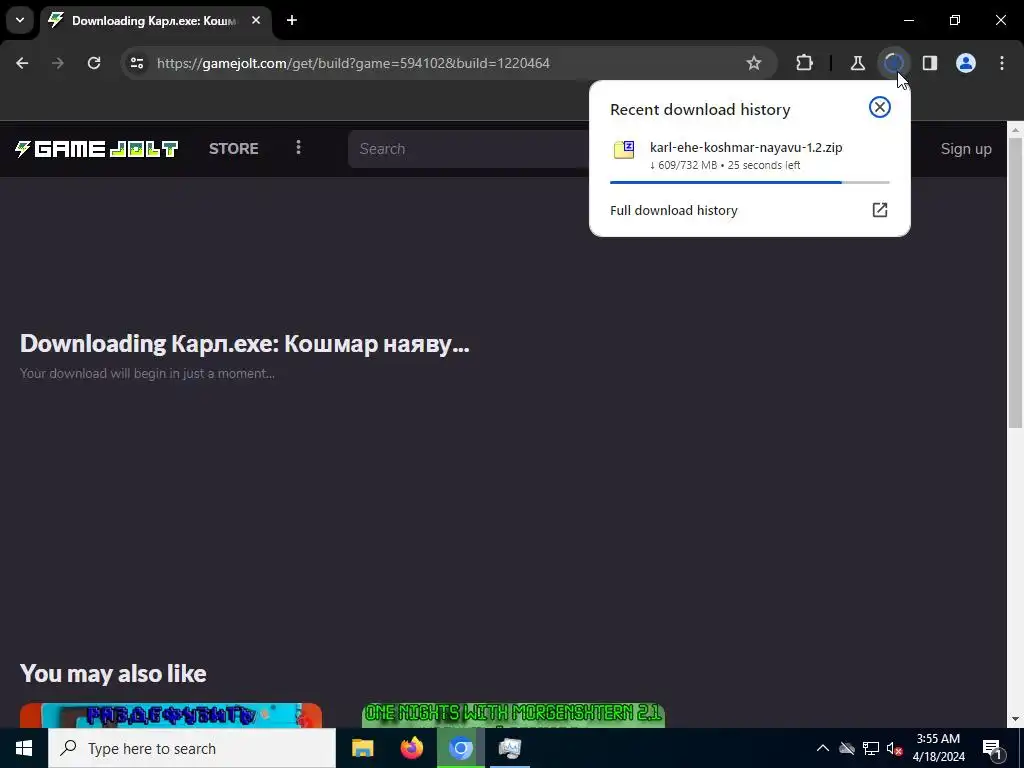Open the STORE link
1024x768 pixels.
pyautogui.click(x=234, y=149)
